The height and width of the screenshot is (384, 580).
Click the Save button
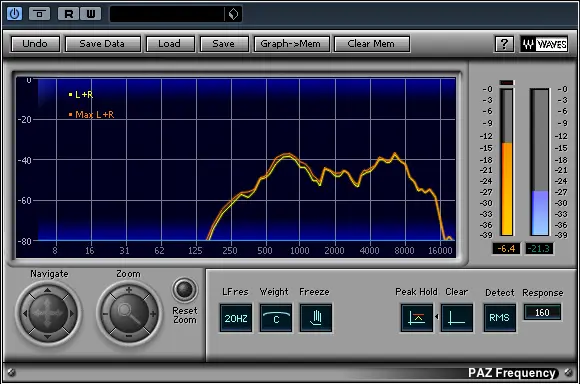pos(224,44)
